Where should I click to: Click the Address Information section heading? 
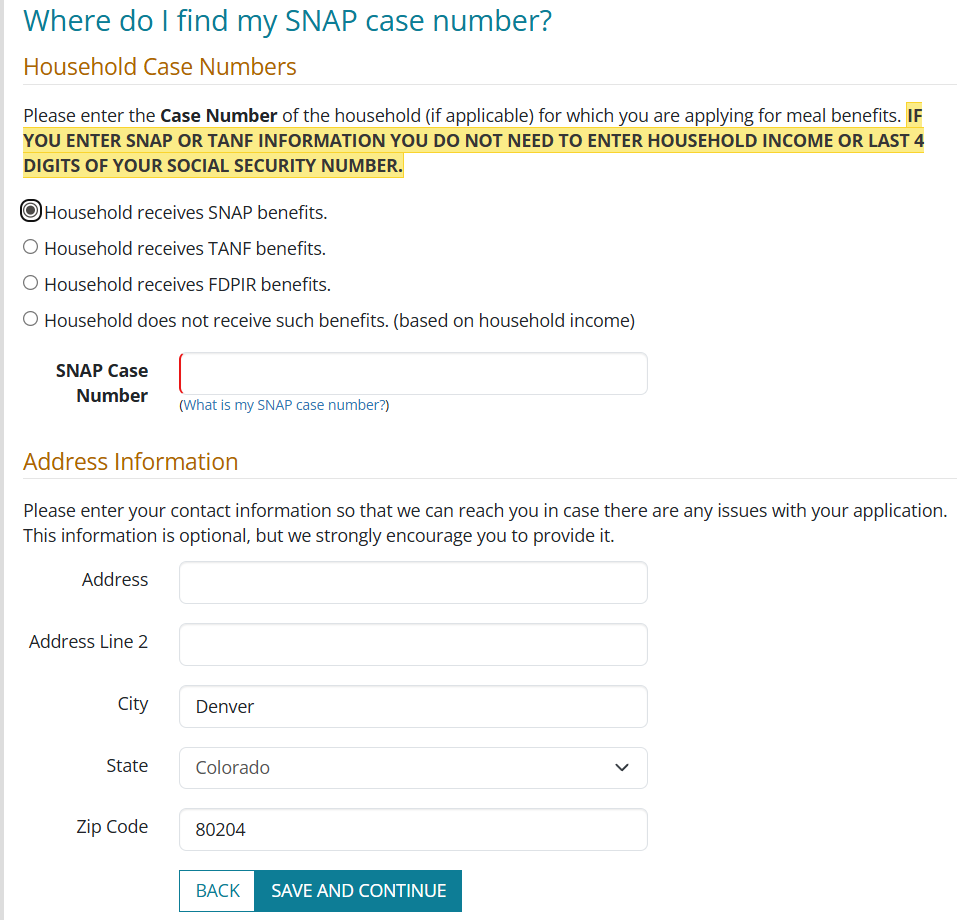pyautogui.click(x=131, y=461)
